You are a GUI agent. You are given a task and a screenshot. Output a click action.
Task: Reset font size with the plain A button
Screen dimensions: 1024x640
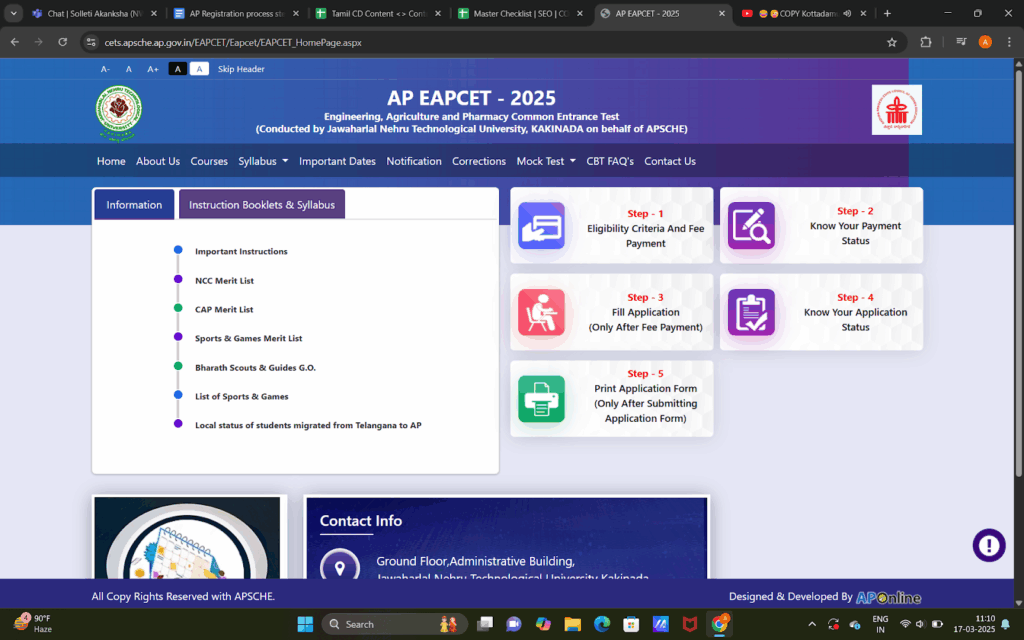pyautogui.click(x=129, y=69)
